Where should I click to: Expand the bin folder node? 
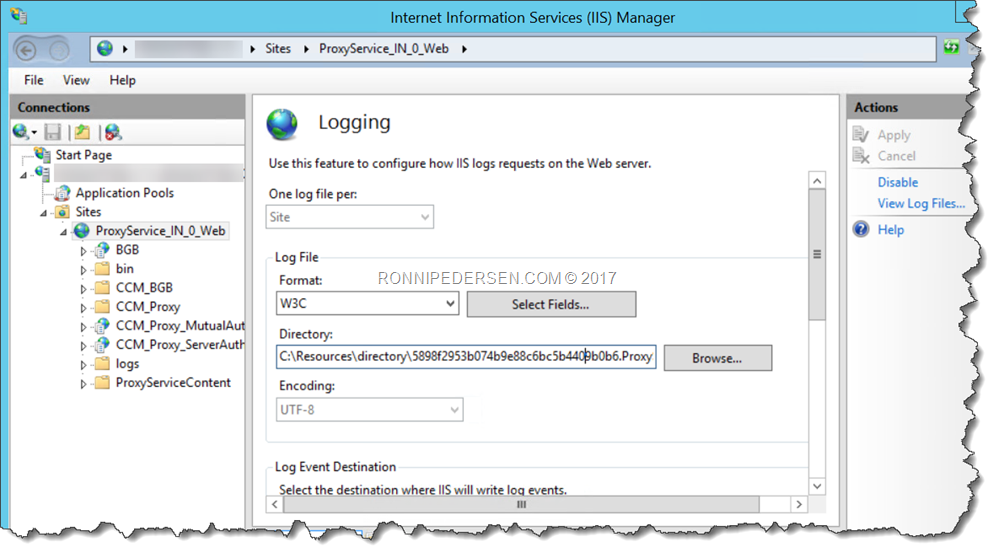pos(83,270)
